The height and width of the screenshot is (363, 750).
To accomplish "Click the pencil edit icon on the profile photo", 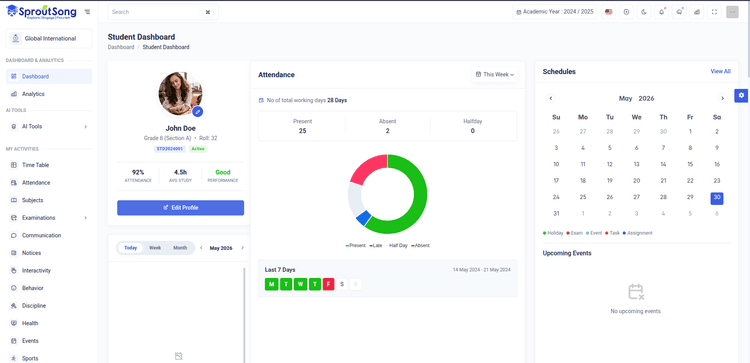I will tap(198, 111).
